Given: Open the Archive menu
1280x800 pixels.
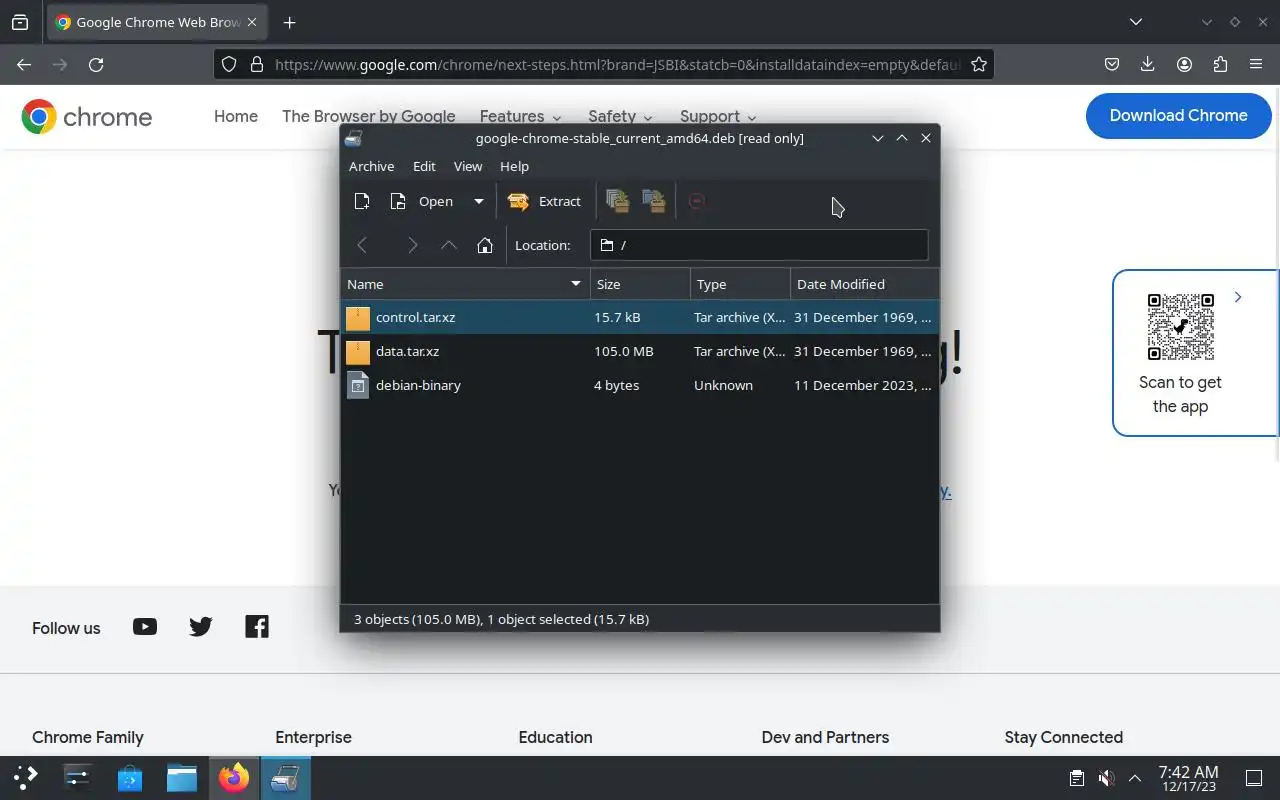Looking at the screenshot, I should [371, 166].
